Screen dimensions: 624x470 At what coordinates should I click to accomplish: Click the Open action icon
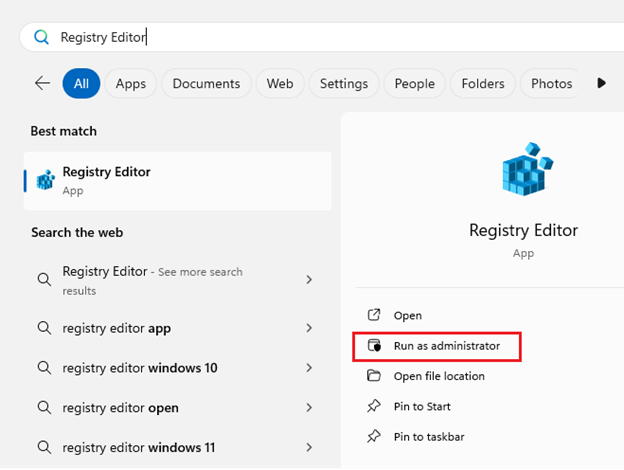374,315
